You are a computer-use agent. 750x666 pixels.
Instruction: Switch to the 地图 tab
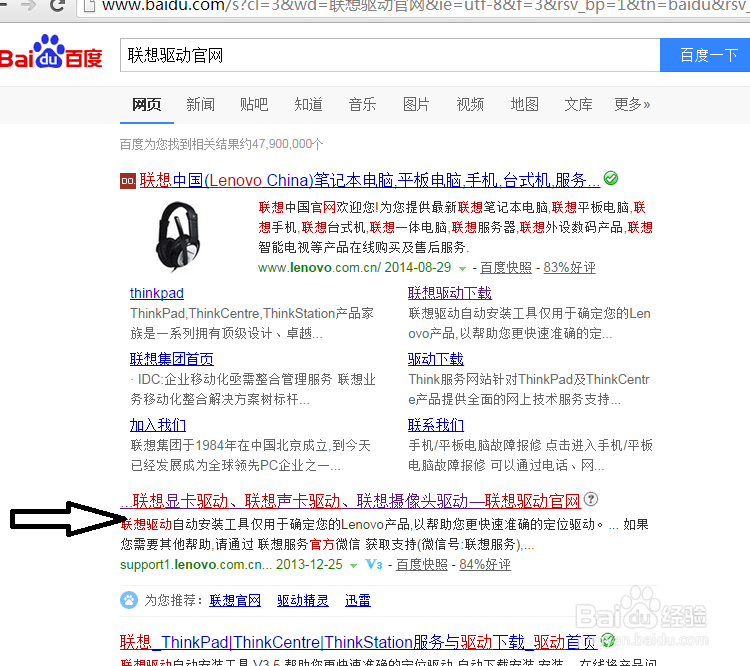click(524, 104)
